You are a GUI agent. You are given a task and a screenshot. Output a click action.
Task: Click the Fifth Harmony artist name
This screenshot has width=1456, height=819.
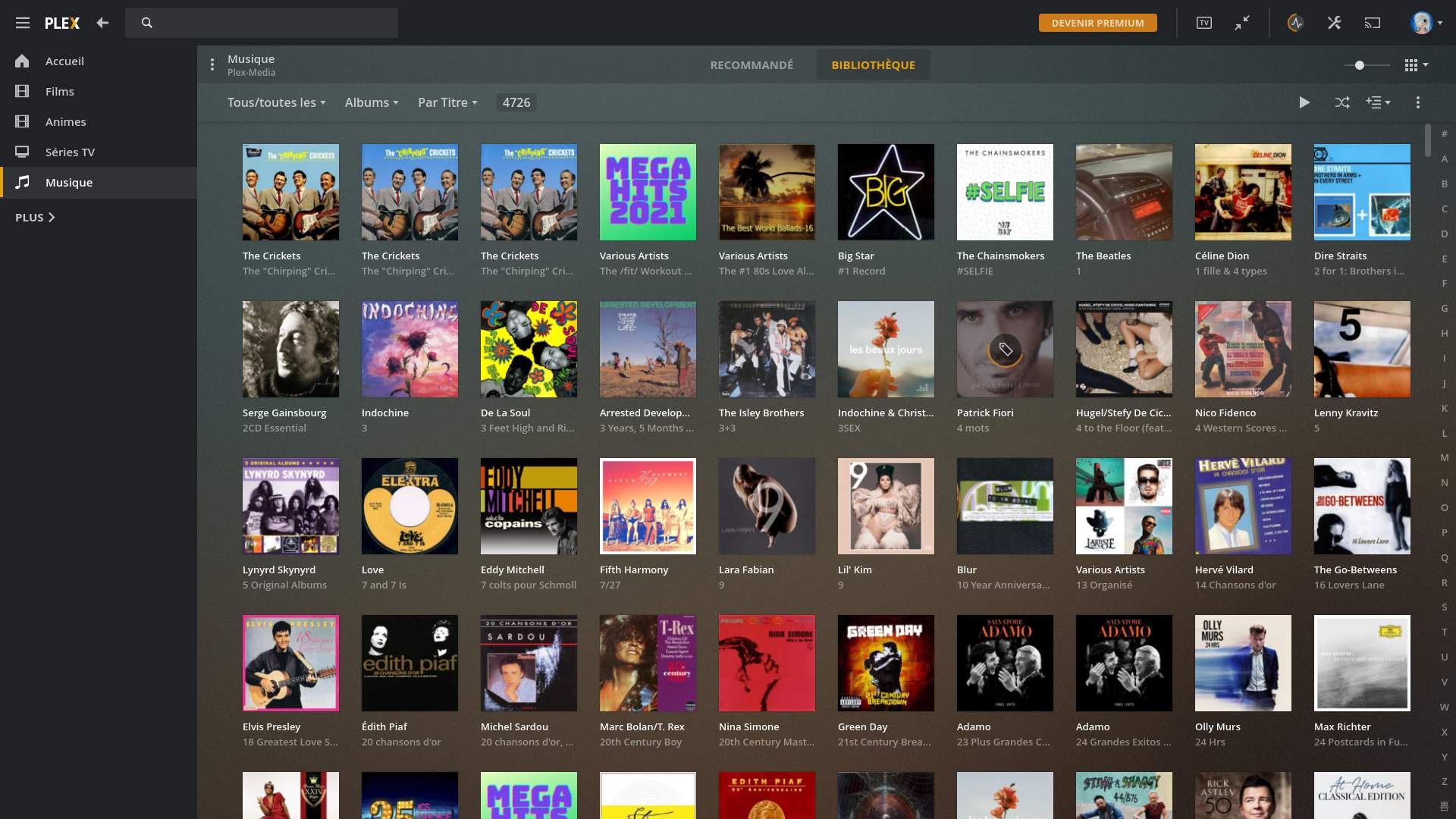(634, 570)
